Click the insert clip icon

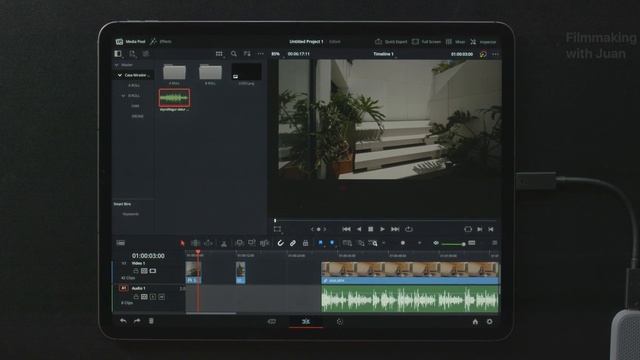(240, 243)
